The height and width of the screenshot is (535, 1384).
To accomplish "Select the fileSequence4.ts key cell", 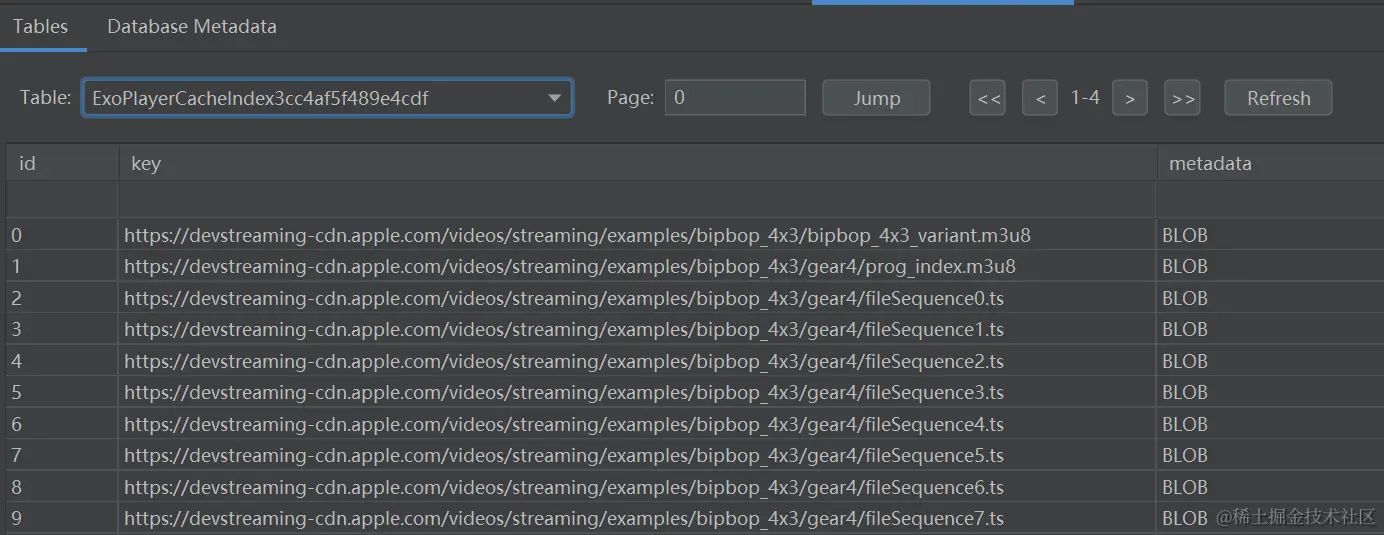I will click(x=638, y=424).
